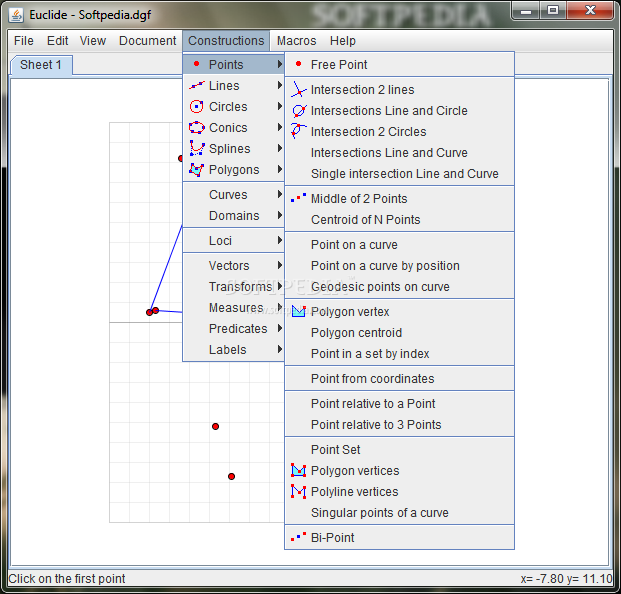Click the Conics ellipse icon
621x594 pixels.
click(x=197, y=128)
